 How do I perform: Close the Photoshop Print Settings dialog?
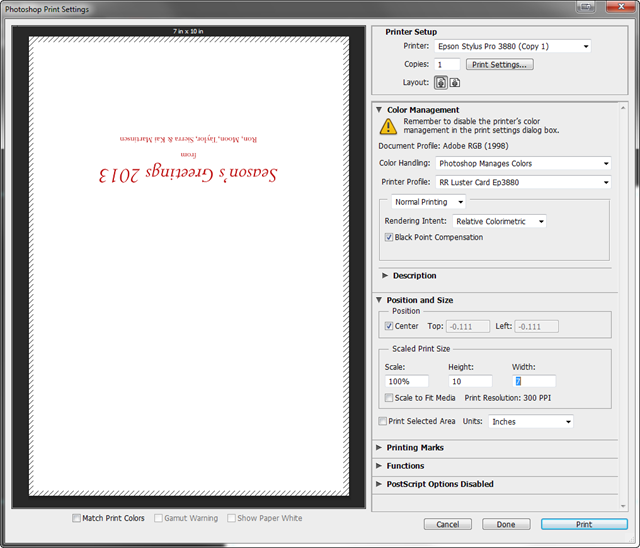click(x=621, y=7)
